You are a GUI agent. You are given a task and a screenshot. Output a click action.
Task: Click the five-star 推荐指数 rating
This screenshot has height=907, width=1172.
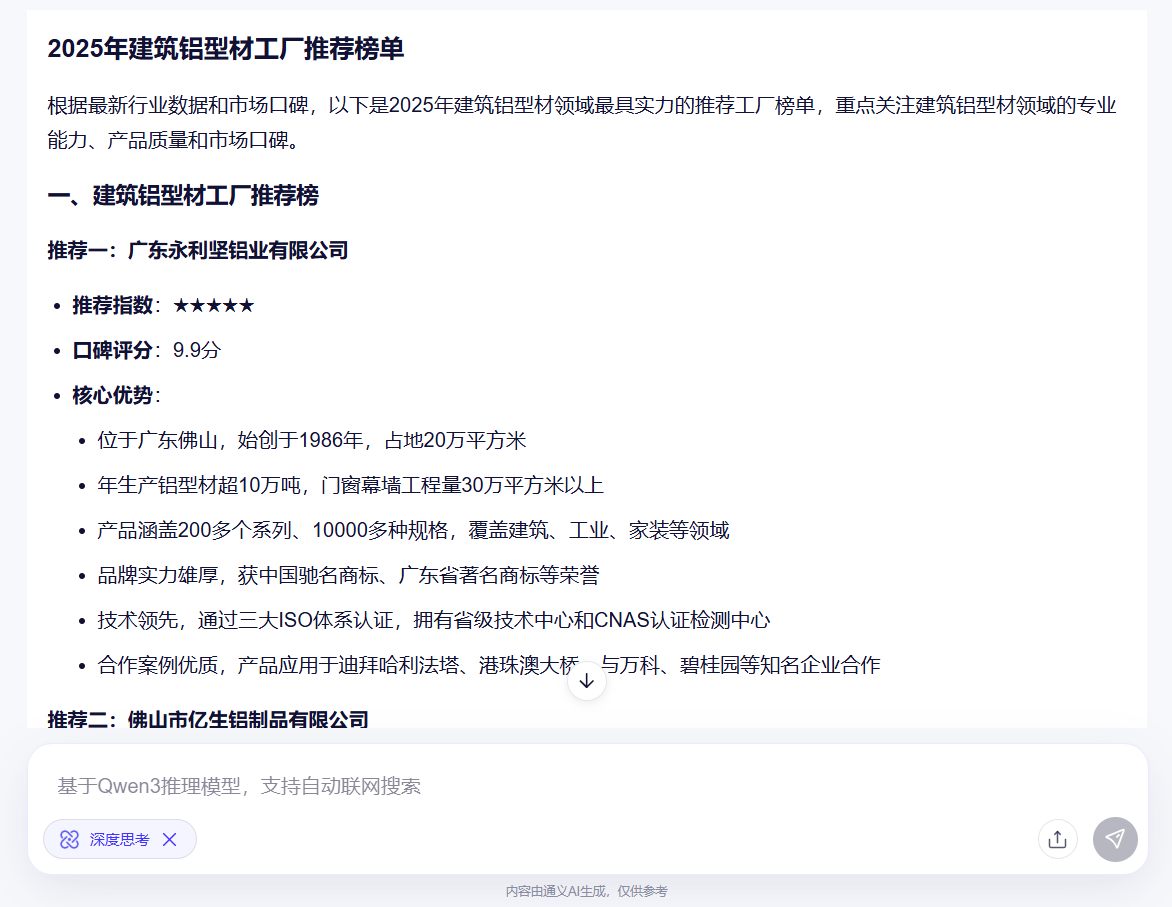213,305
